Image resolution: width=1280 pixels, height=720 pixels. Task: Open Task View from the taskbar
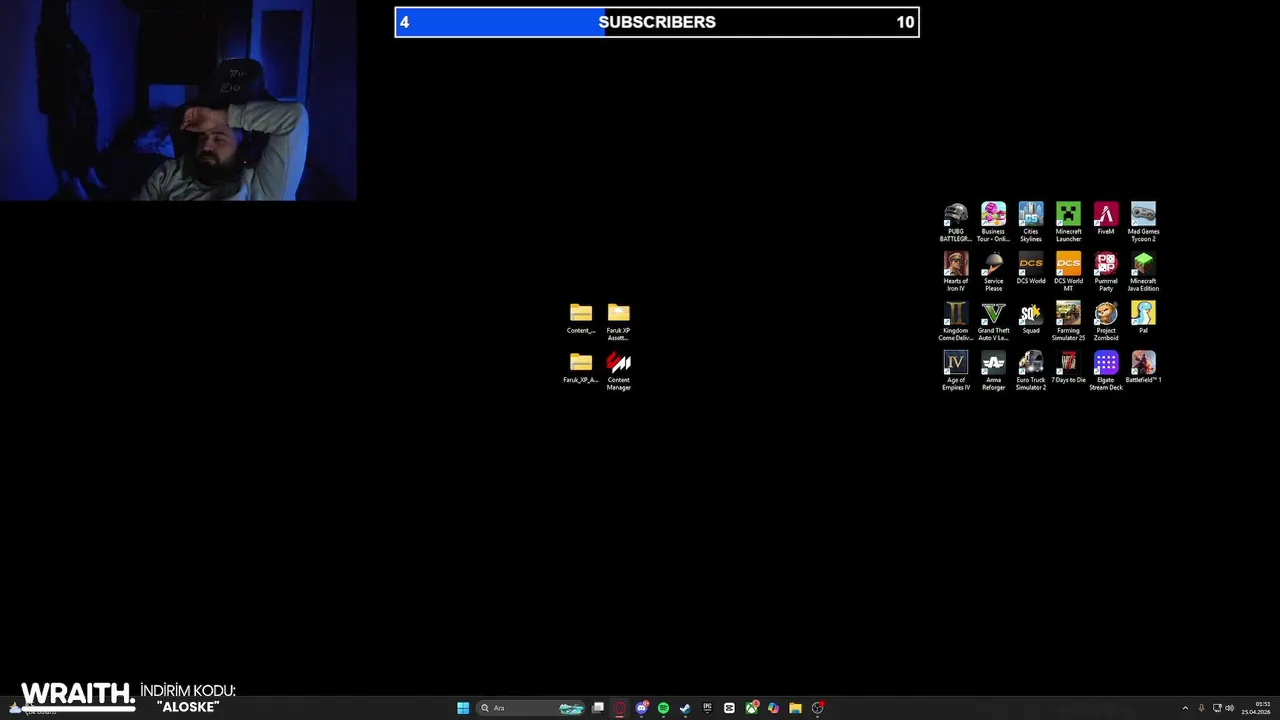point(598,708)
